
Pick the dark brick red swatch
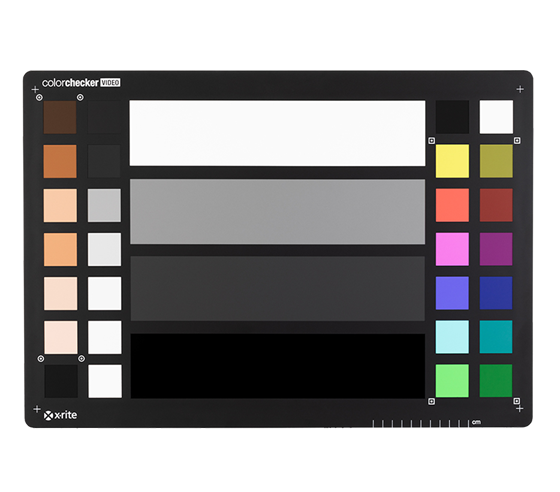coord(496,205)
